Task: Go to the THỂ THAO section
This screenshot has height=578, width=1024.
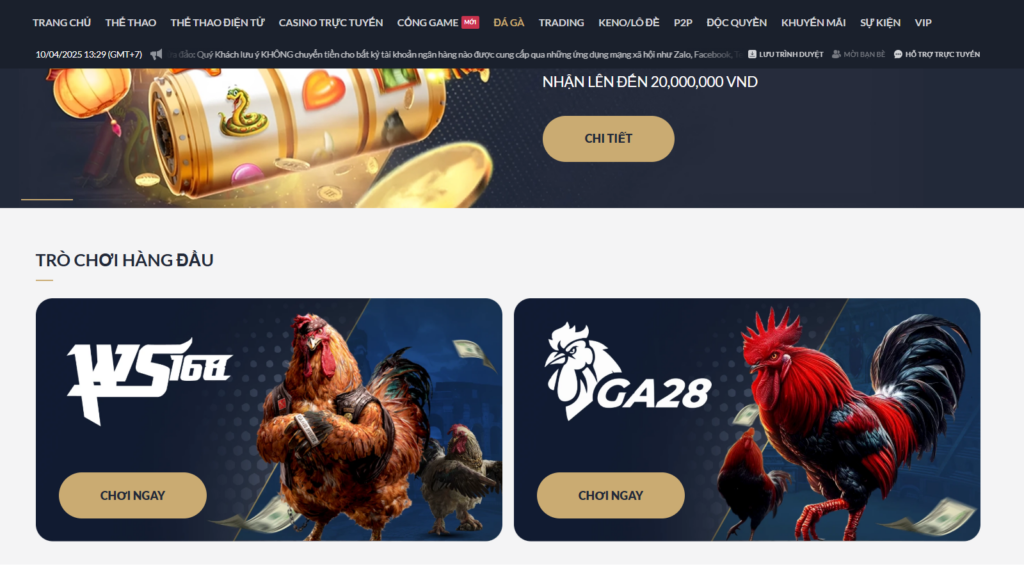Action: [x=131, y=23]
